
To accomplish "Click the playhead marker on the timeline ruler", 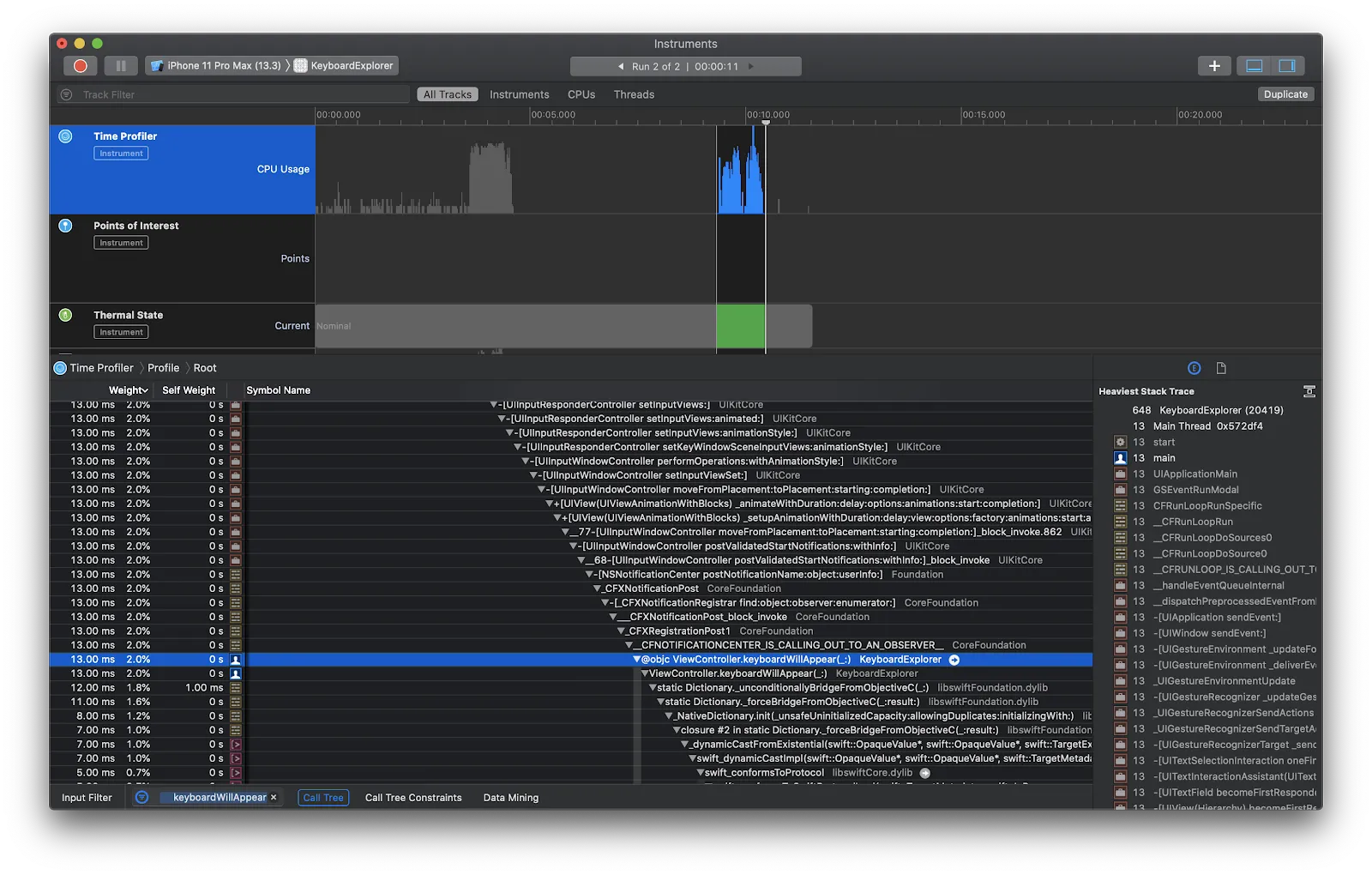I will tap(766, 122).
